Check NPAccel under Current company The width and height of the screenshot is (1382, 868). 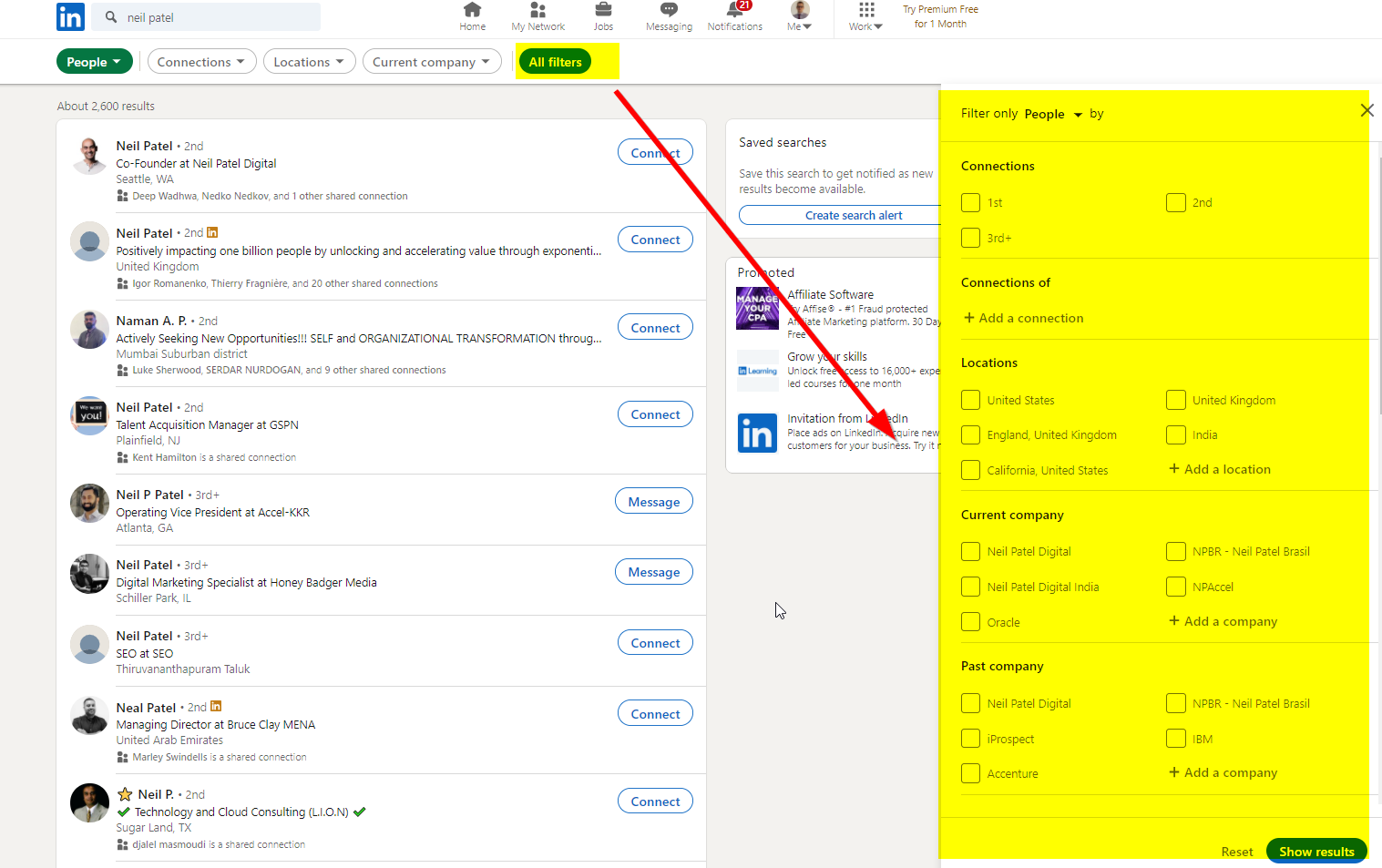point(1175,587)
